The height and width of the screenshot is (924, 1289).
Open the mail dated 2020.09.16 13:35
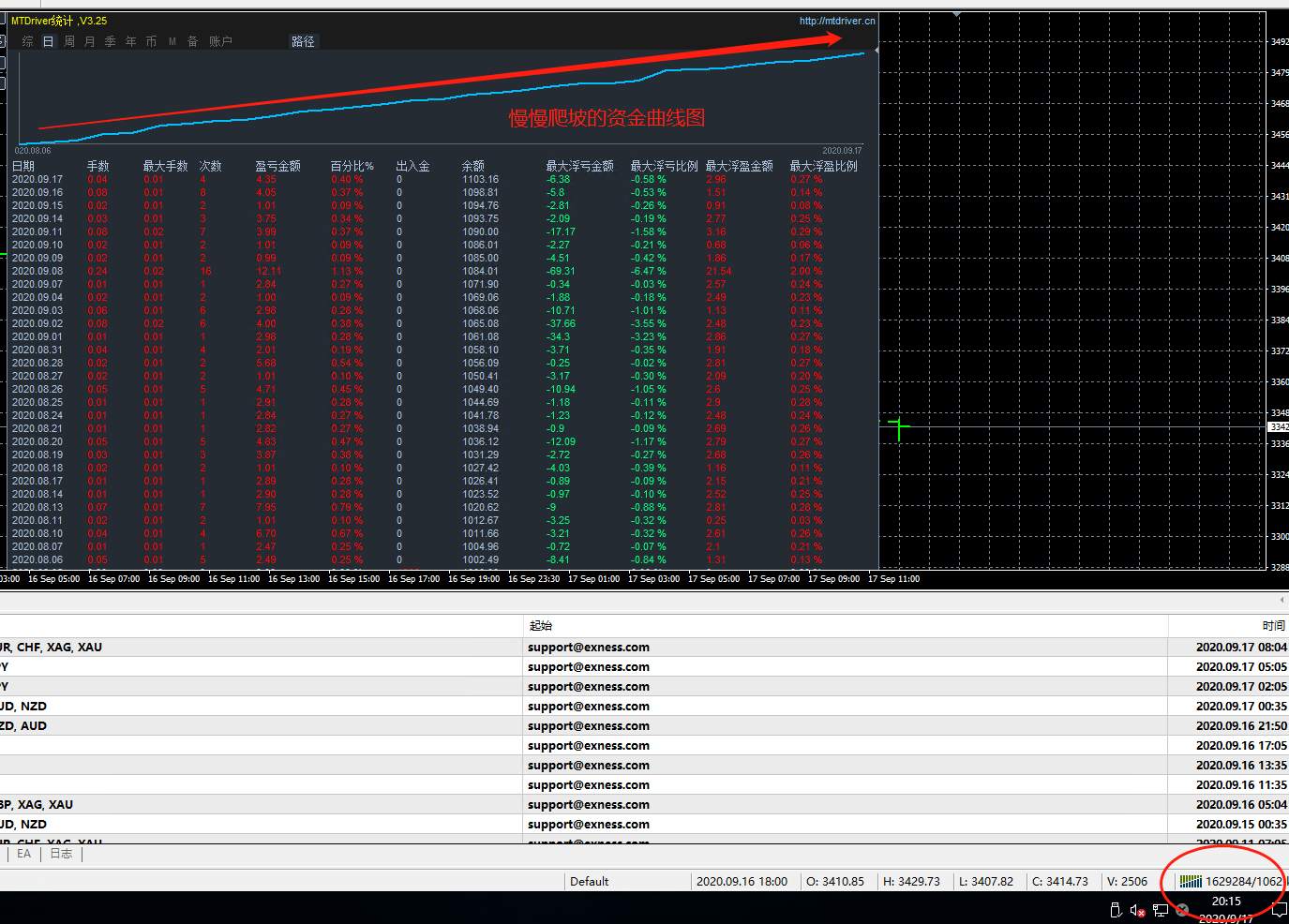644,765
